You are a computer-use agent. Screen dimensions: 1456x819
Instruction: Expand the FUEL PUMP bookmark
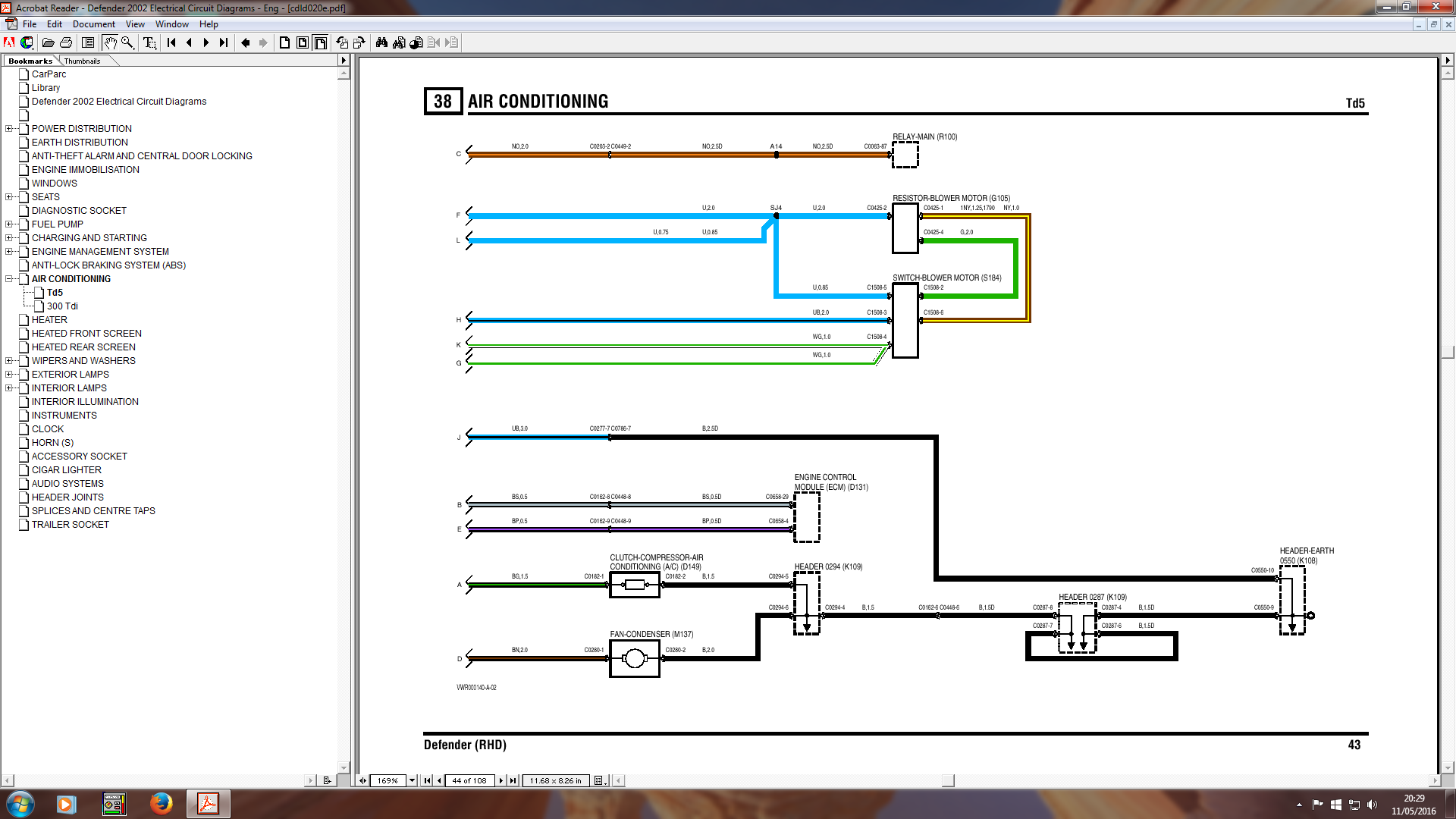point(9,224)
